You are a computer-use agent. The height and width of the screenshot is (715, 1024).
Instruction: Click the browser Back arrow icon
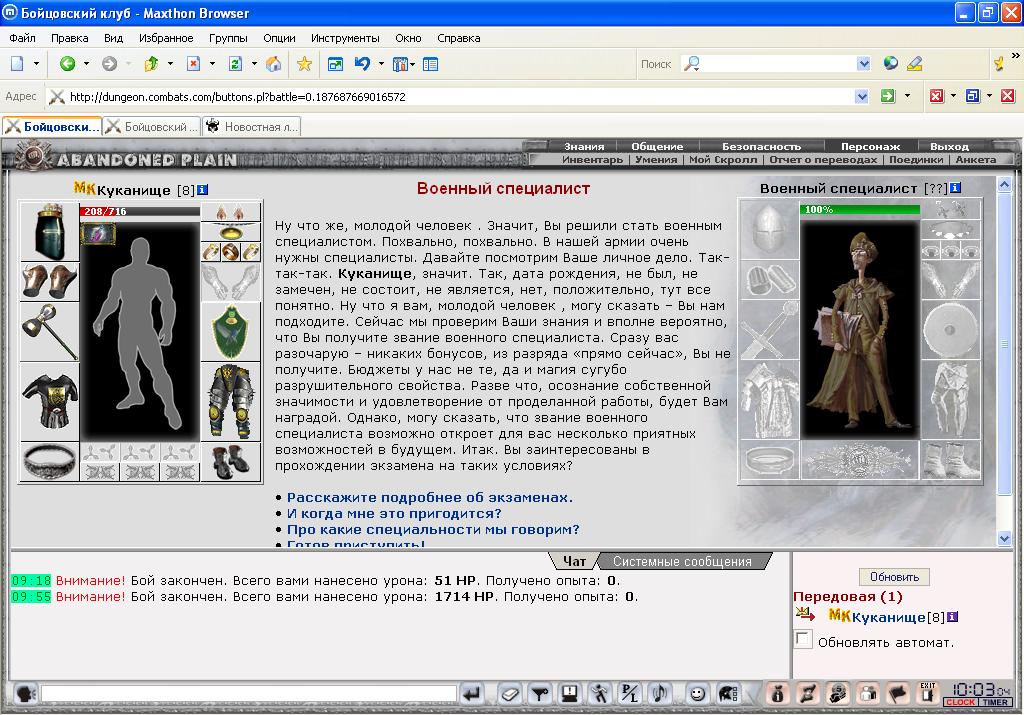point(67,63)
